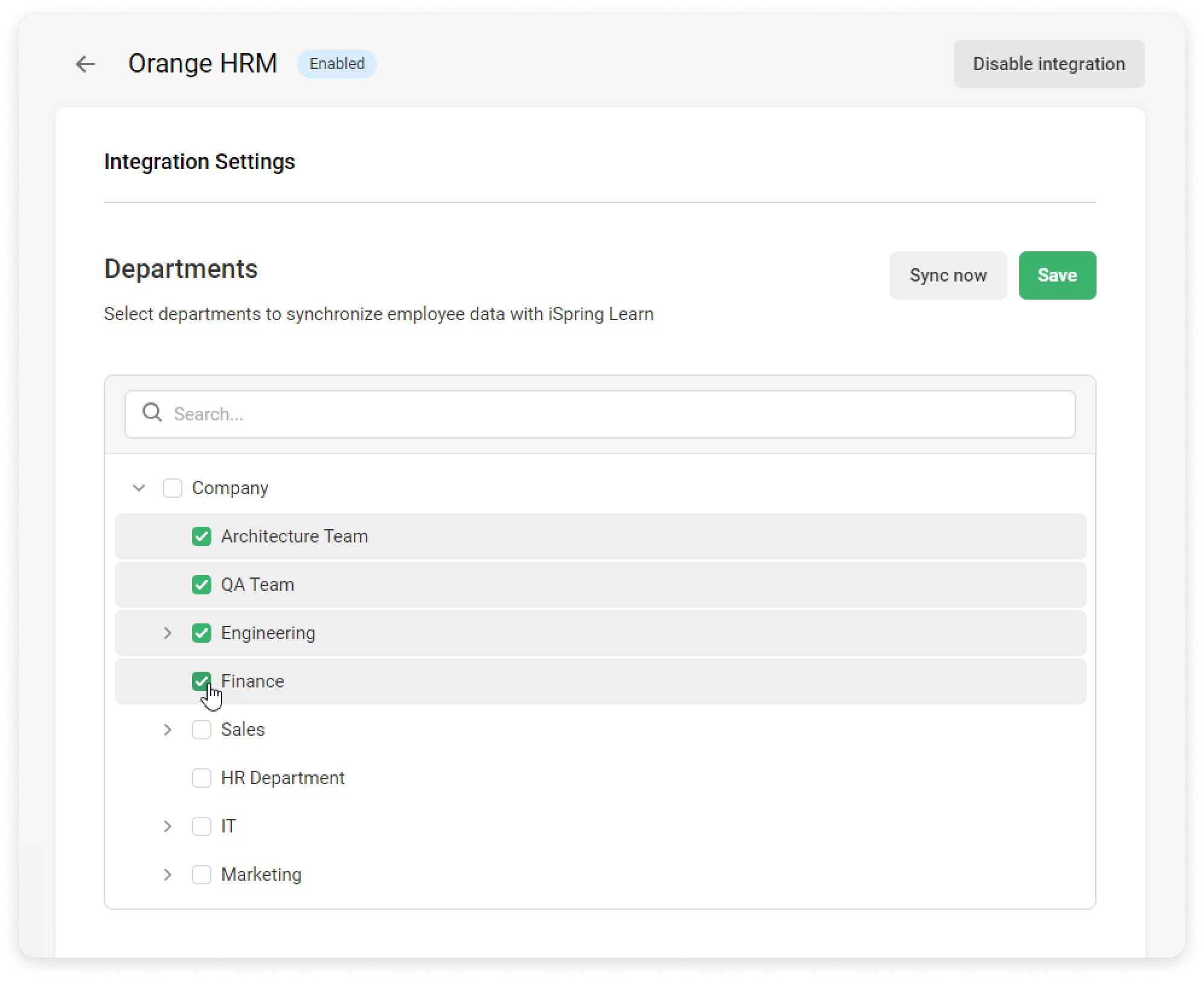
Task: Enable the IT checkbox
Action: coord(202,826)
